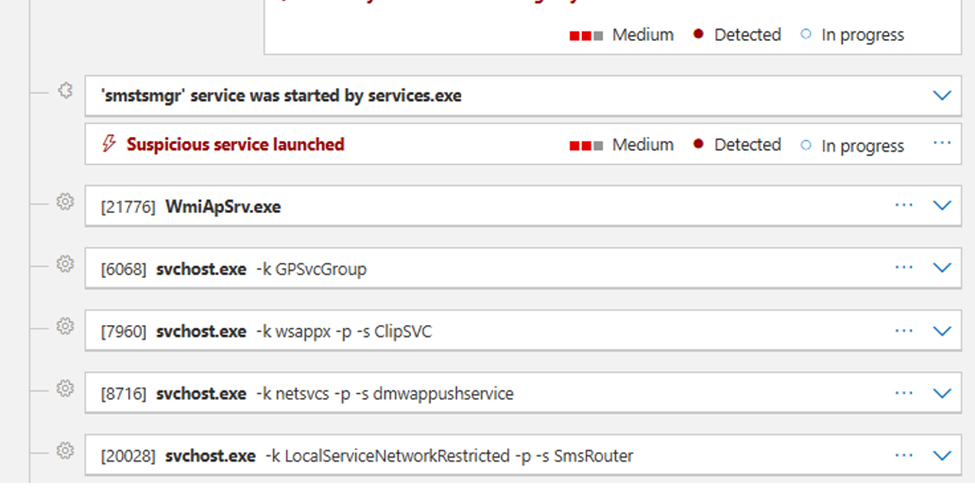Open more options for Suspicious service launched alert

(941, 144)
